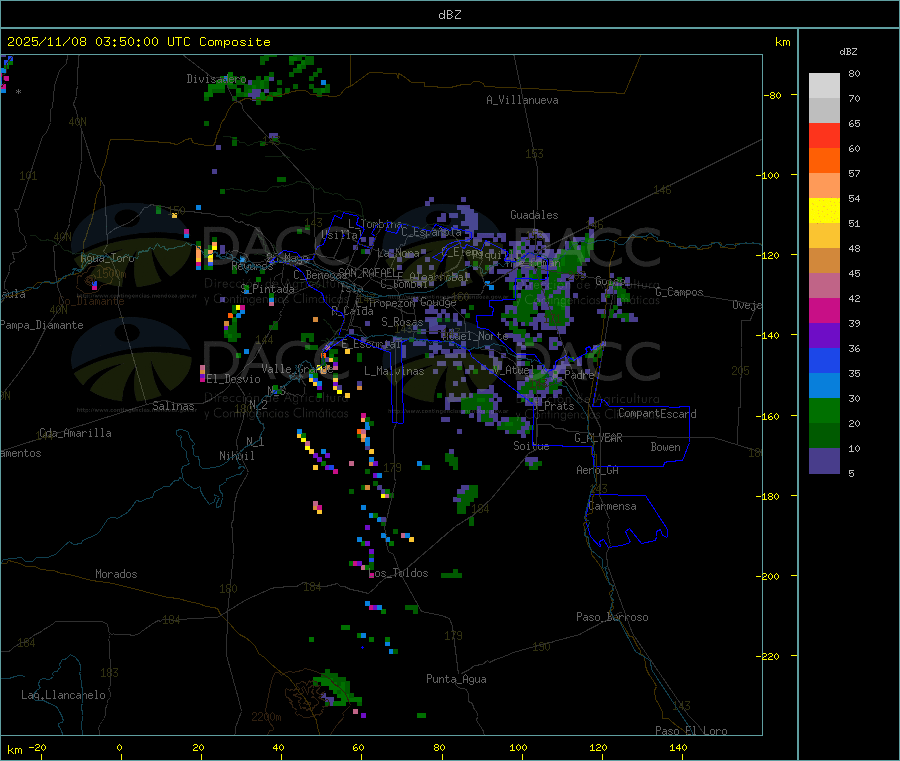The width and height of the screenshot is (900, 761).
Task: Click the yellow 54 dBZ legend swatch
Action: 824,211
